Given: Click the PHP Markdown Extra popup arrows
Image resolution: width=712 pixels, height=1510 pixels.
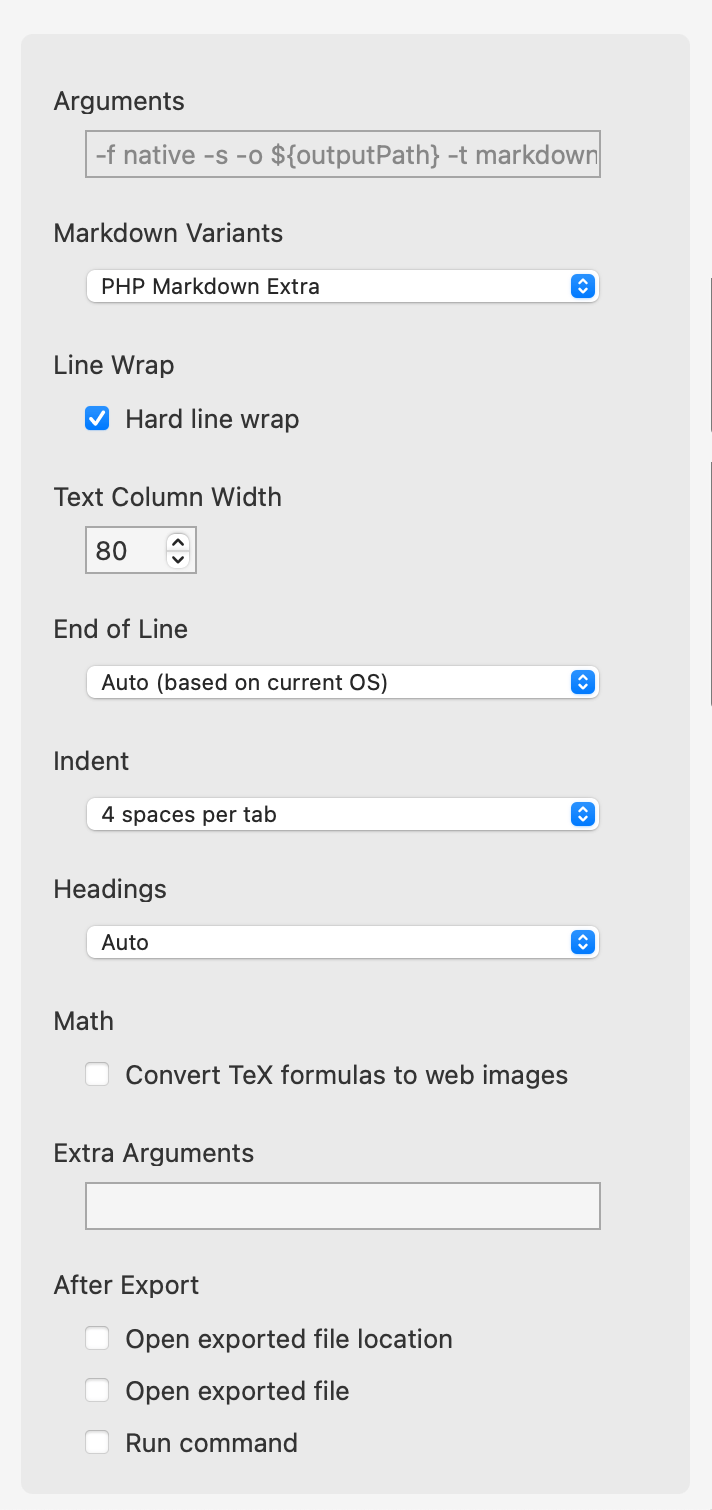Looking at the screenshot, I should point(583,287).
